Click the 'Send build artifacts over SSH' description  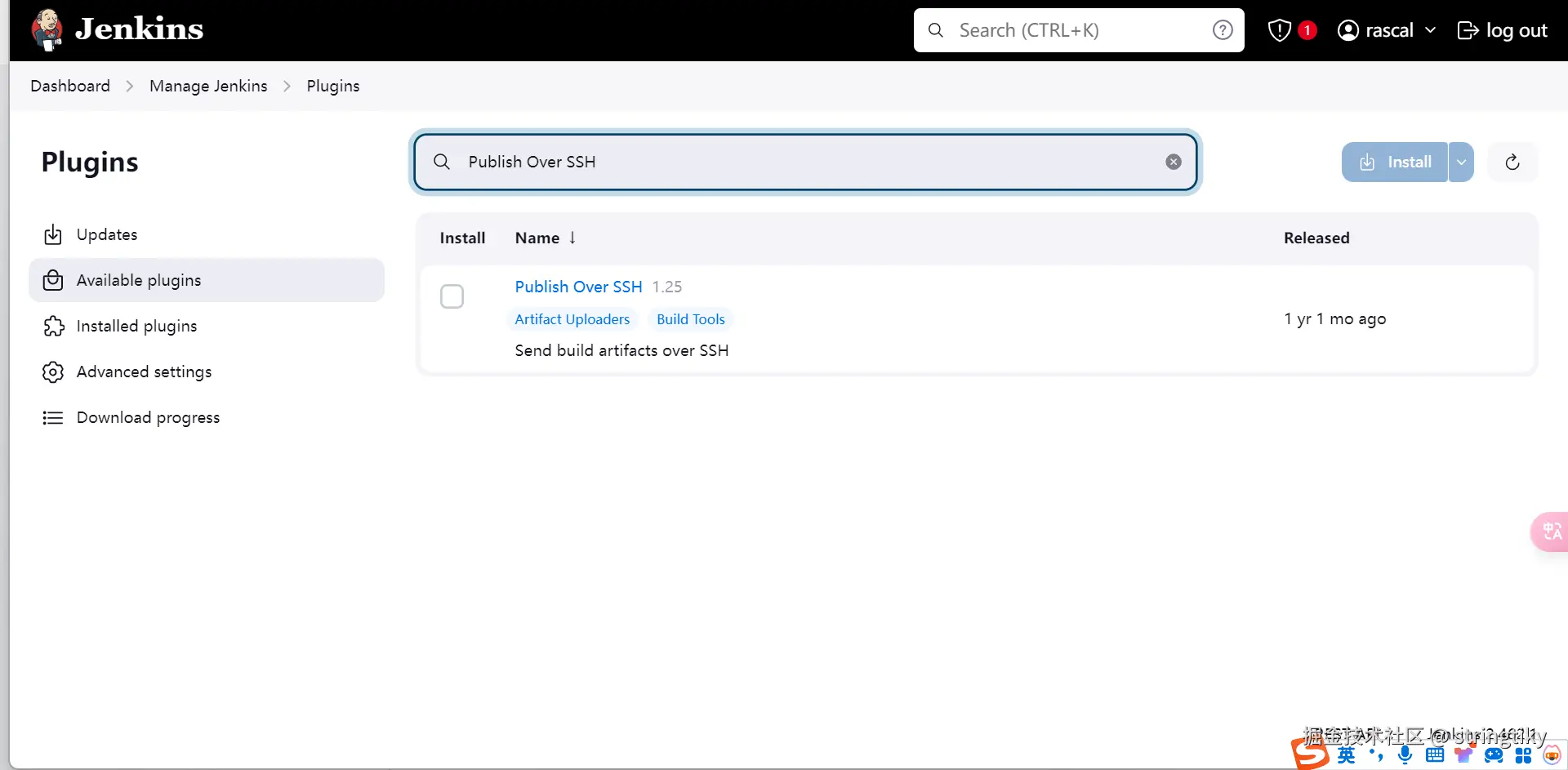(x=621, y=350)
